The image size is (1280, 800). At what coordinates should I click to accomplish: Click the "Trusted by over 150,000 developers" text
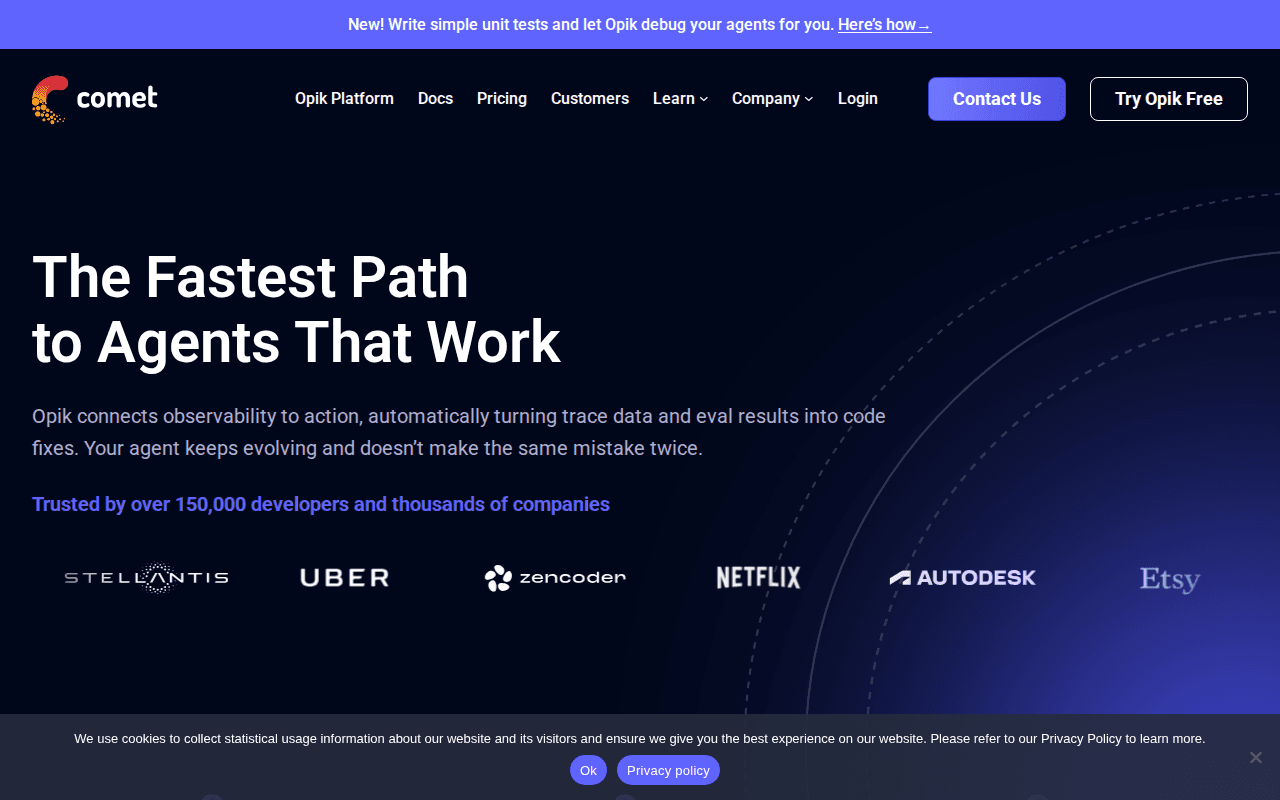point(321,504)
